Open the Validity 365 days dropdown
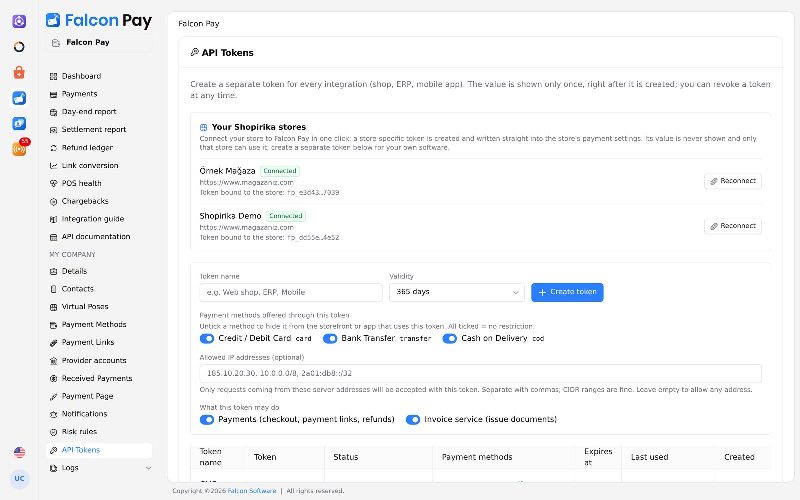Image resolution: width=800 pixels, height=500 pixels. point(457,292)
